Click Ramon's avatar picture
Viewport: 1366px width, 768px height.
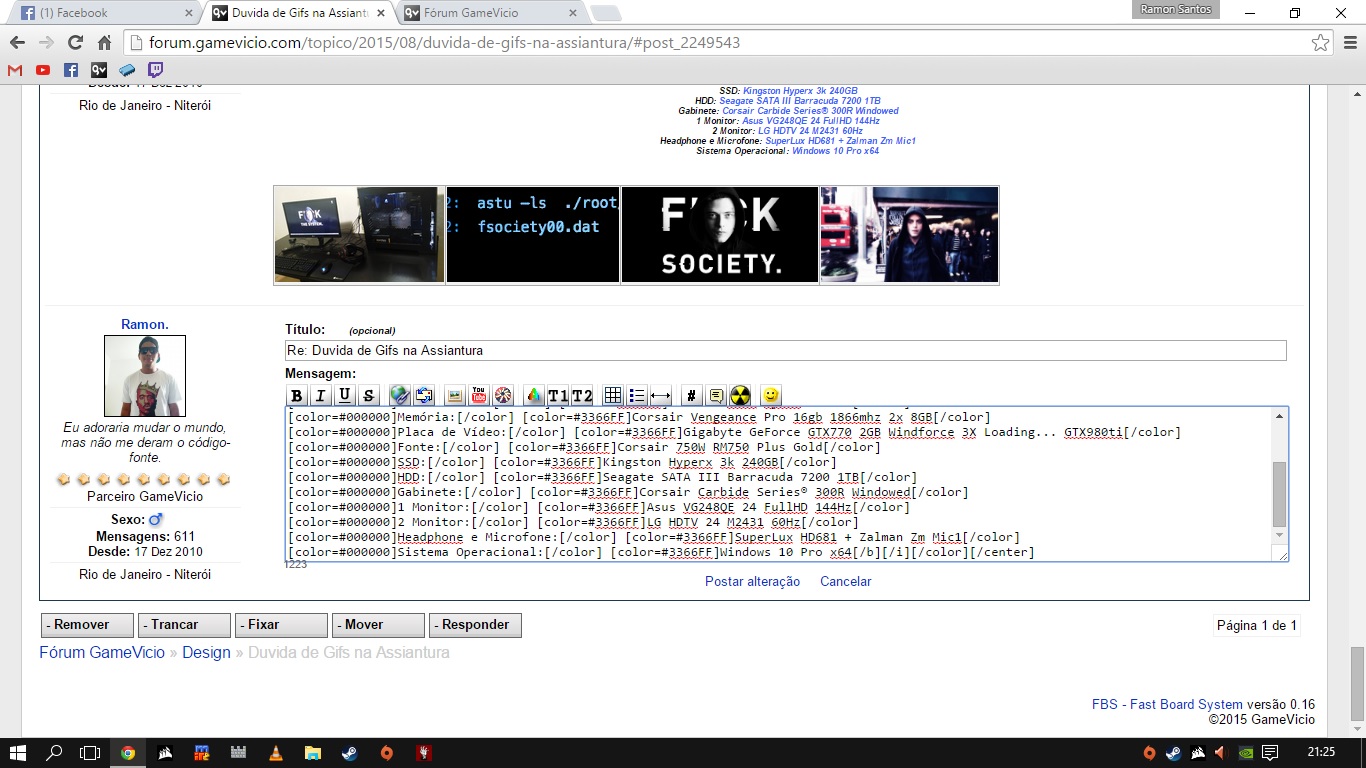145,376
